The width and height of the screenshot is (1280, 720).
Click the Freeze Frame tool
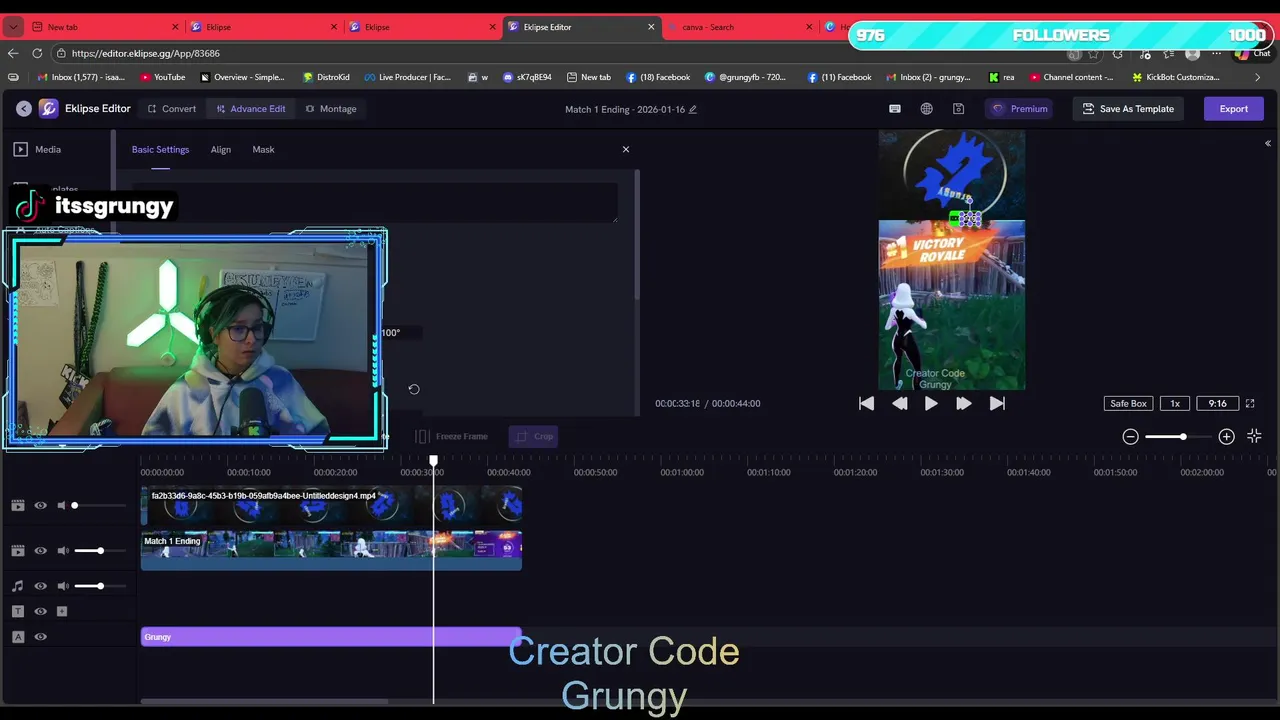pyautogui.click(x=452, y=436)
